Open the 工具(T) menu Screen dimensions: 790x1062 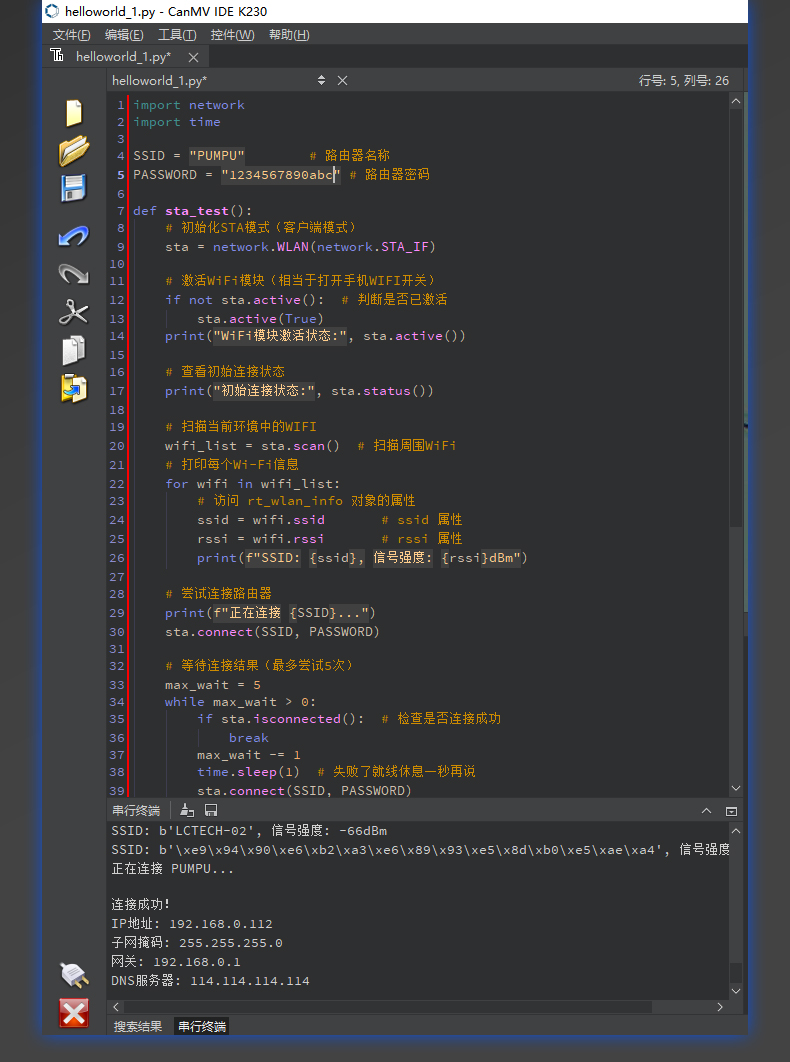pos(177,35)
